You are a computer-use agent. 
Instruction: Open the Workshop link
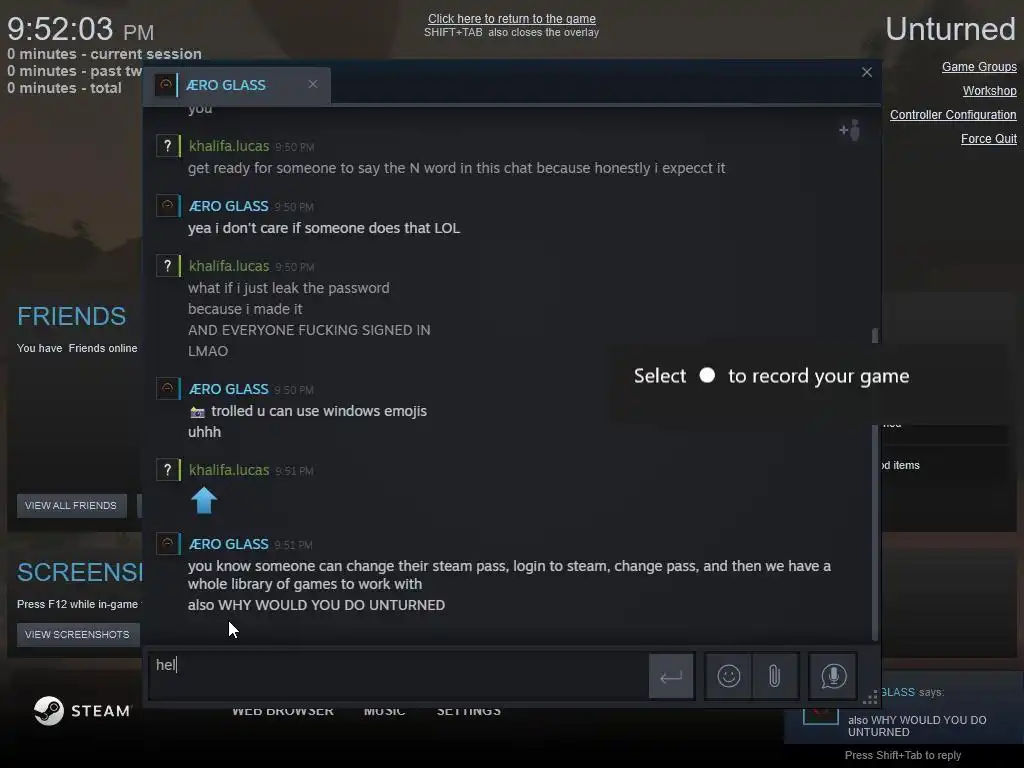point(989,91)
